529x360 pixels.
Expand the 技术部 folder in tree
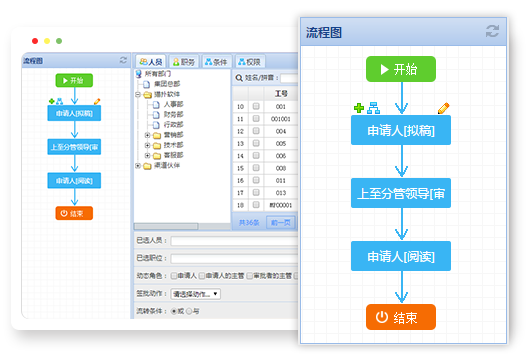[147, 145]
